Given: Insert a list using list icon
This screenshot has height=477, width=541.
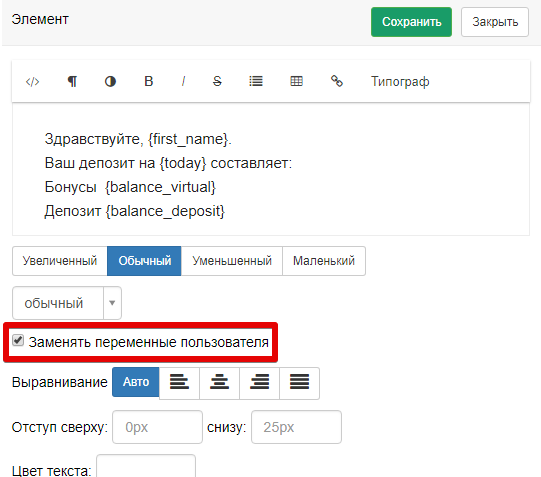Looking at the screenshot, I should pos(256,82).
